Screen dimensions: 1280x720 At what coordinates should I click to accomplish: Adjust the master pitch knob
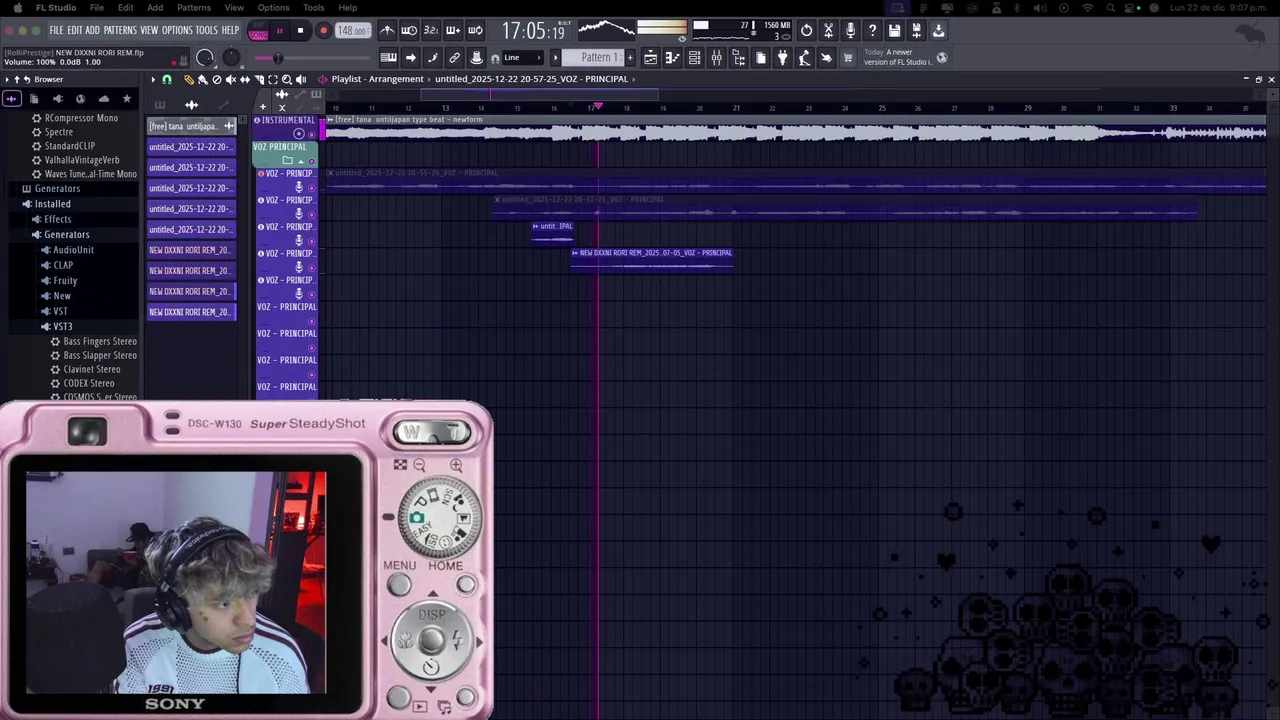[x=230, y=58]
